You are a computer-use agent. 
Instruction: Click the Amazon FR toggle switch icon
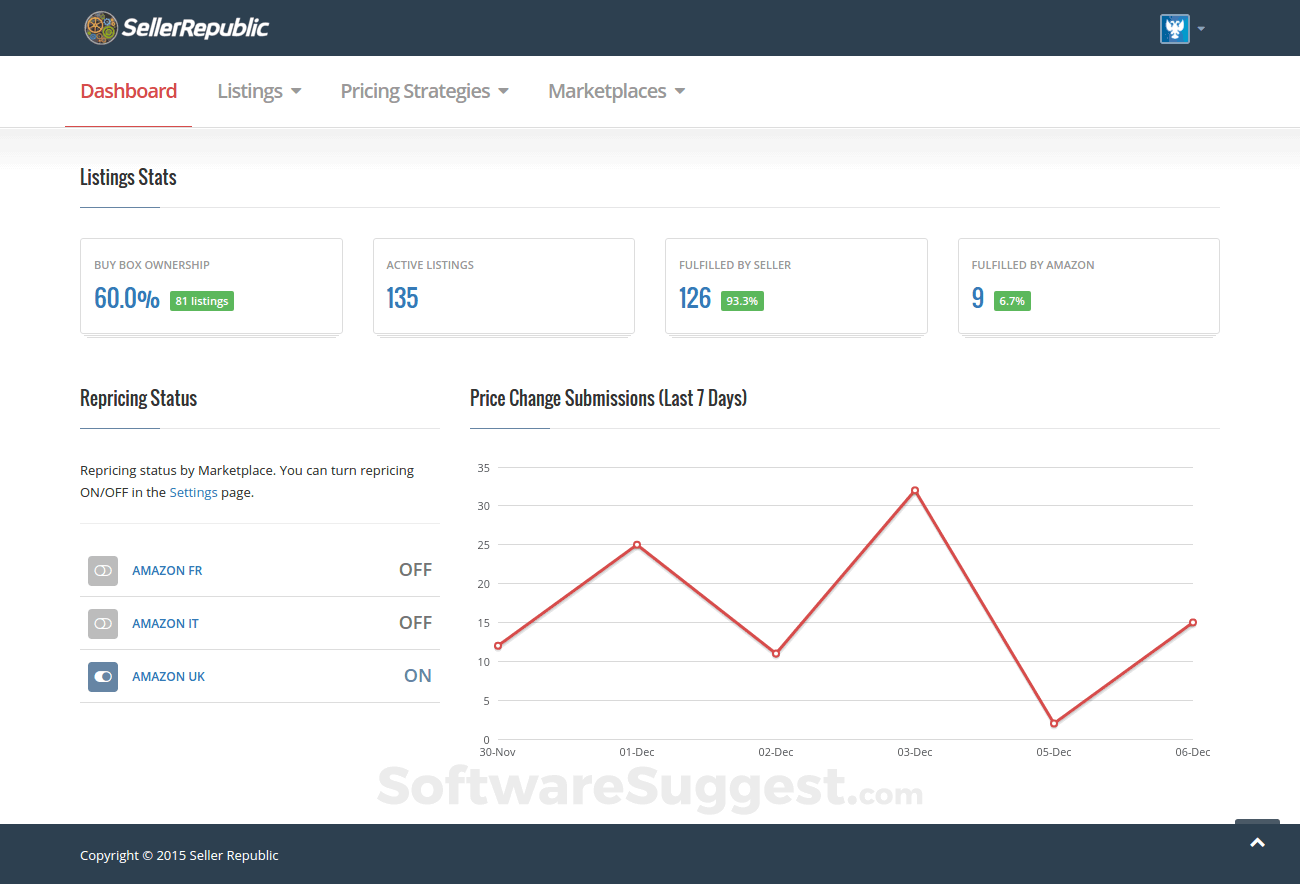click(x=102, y=570)
